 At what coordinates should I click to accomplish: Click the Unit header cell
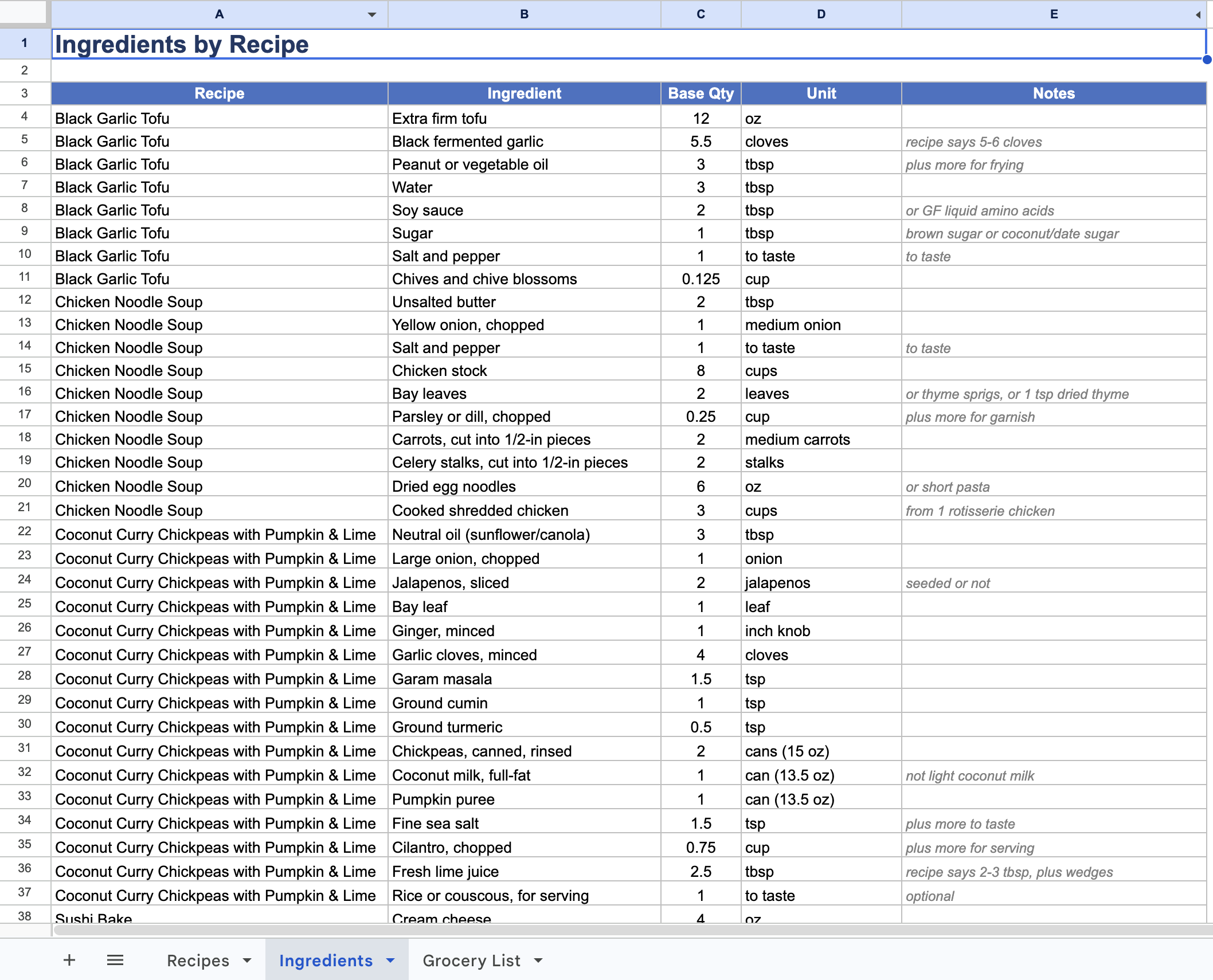click(821, 93)
